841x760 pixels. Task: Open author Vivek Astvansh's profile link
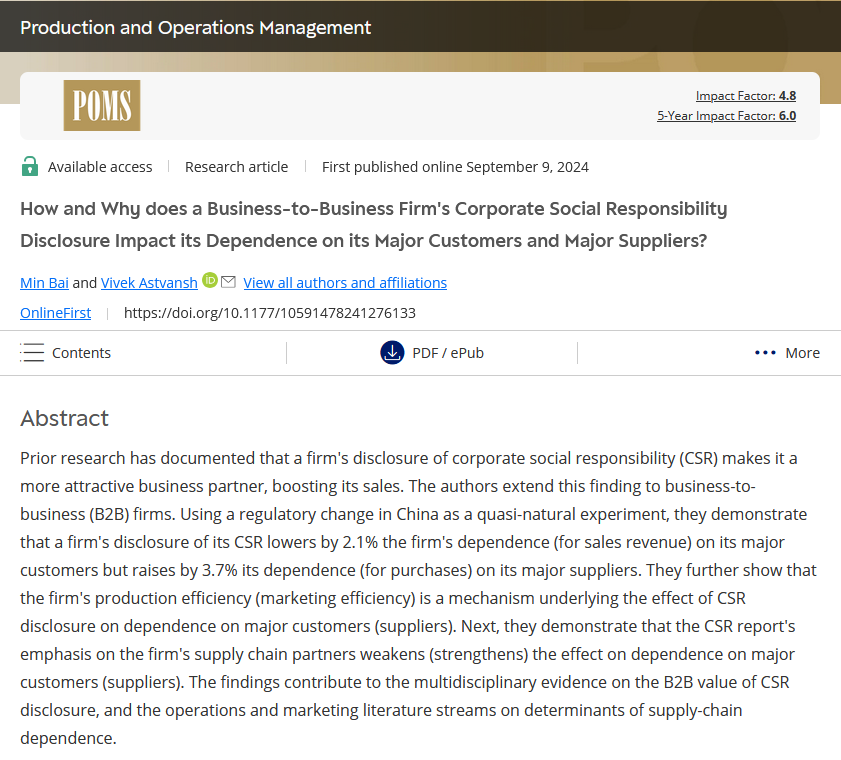[x=148, y=283]
